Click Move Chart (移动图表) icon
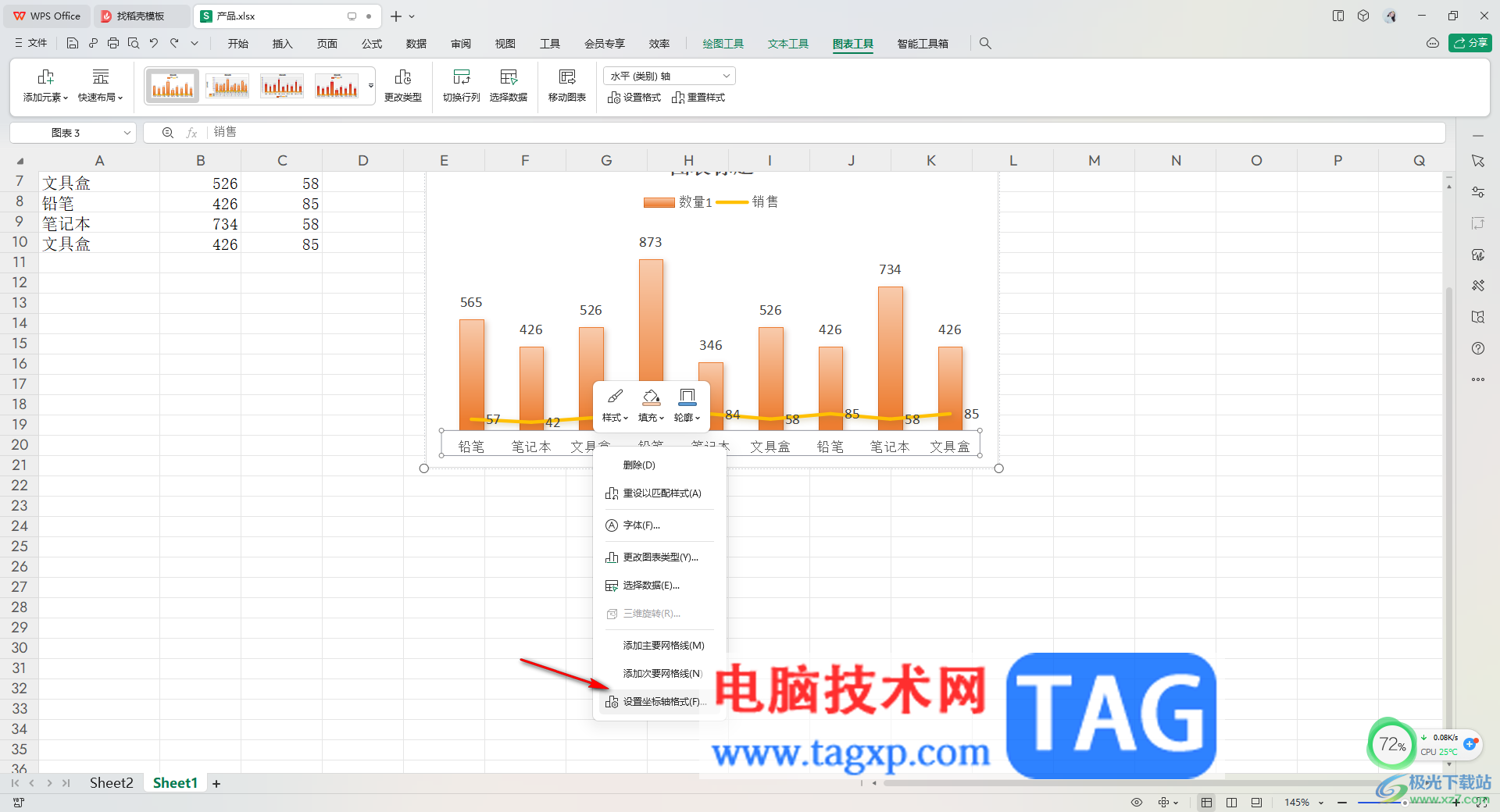 point(567,77)
